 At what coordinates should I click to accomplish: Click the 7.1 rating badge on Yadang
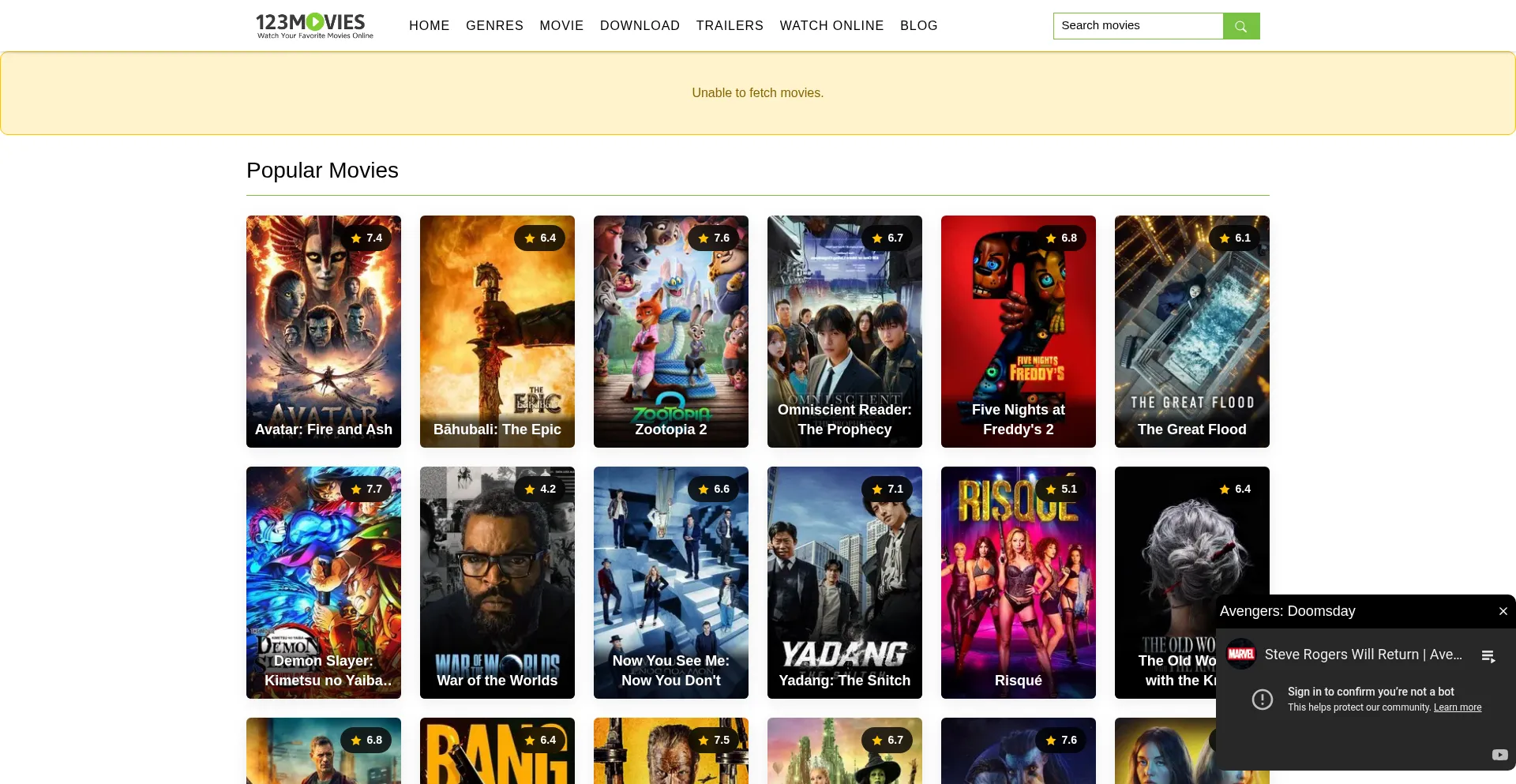887,489
